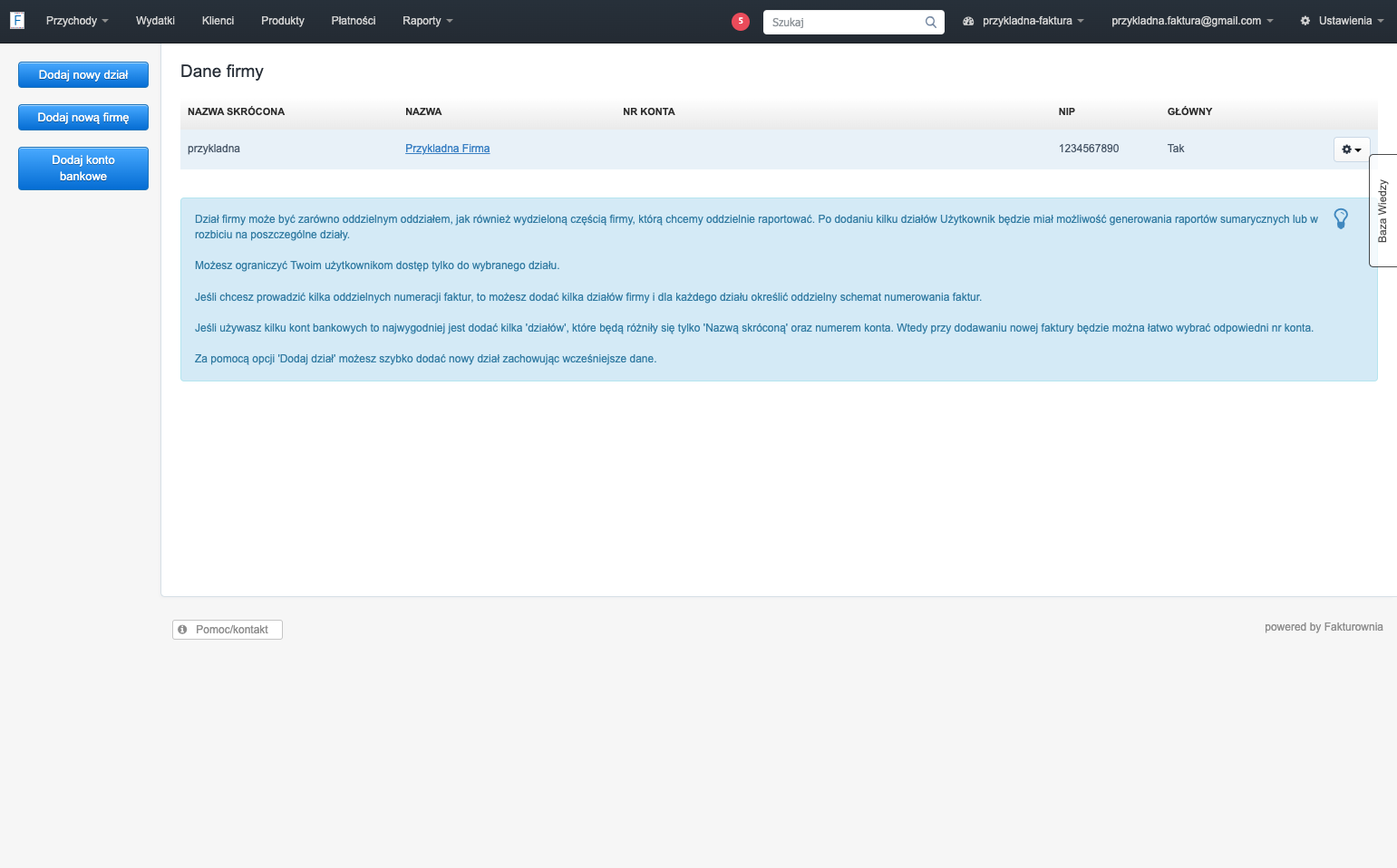Open the przykladna.faktura@gmail.com user menu
This screenshot has height=868, width=1397.
pyautogui.click(x=1192, y=21)
